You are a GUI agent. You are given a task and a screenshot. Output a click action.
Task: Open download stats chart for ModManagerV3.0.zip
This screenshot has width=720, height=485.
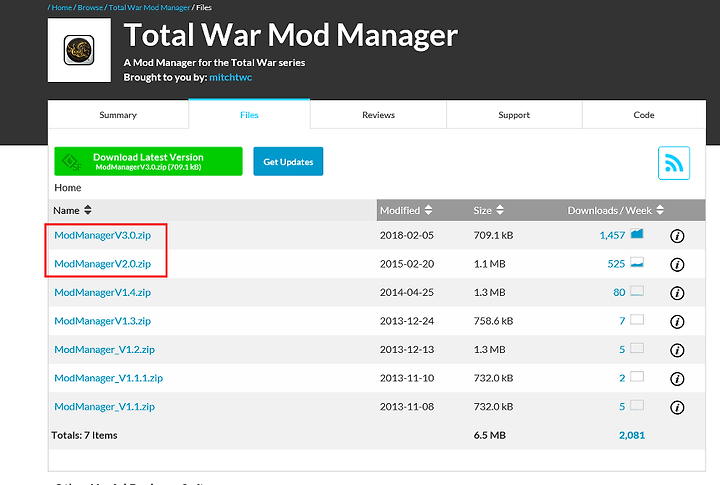pyautogui.click(x=636, y=234)
